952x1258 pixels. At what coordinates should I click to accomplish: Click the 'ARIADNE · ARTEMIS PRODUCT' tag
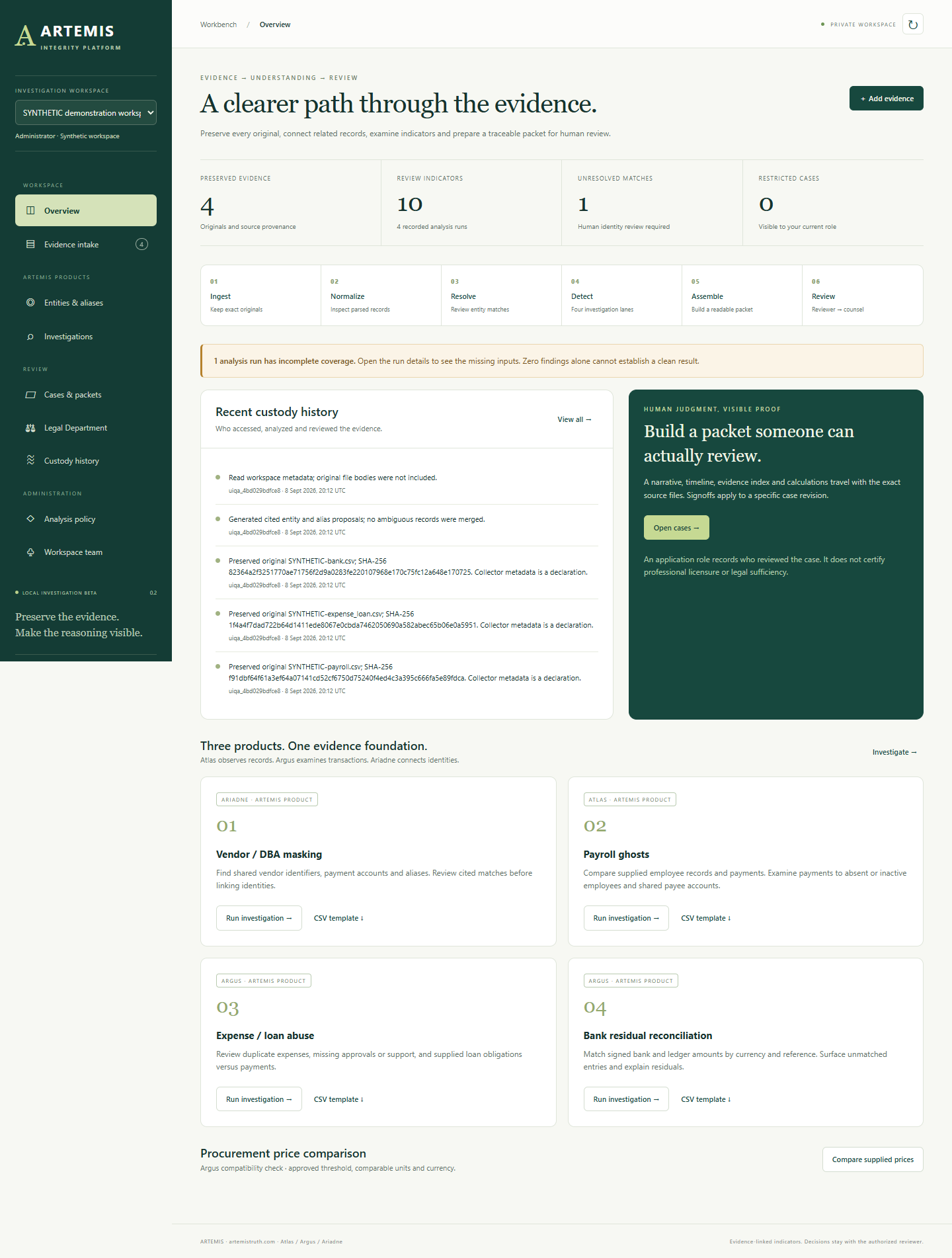point(267,800)
